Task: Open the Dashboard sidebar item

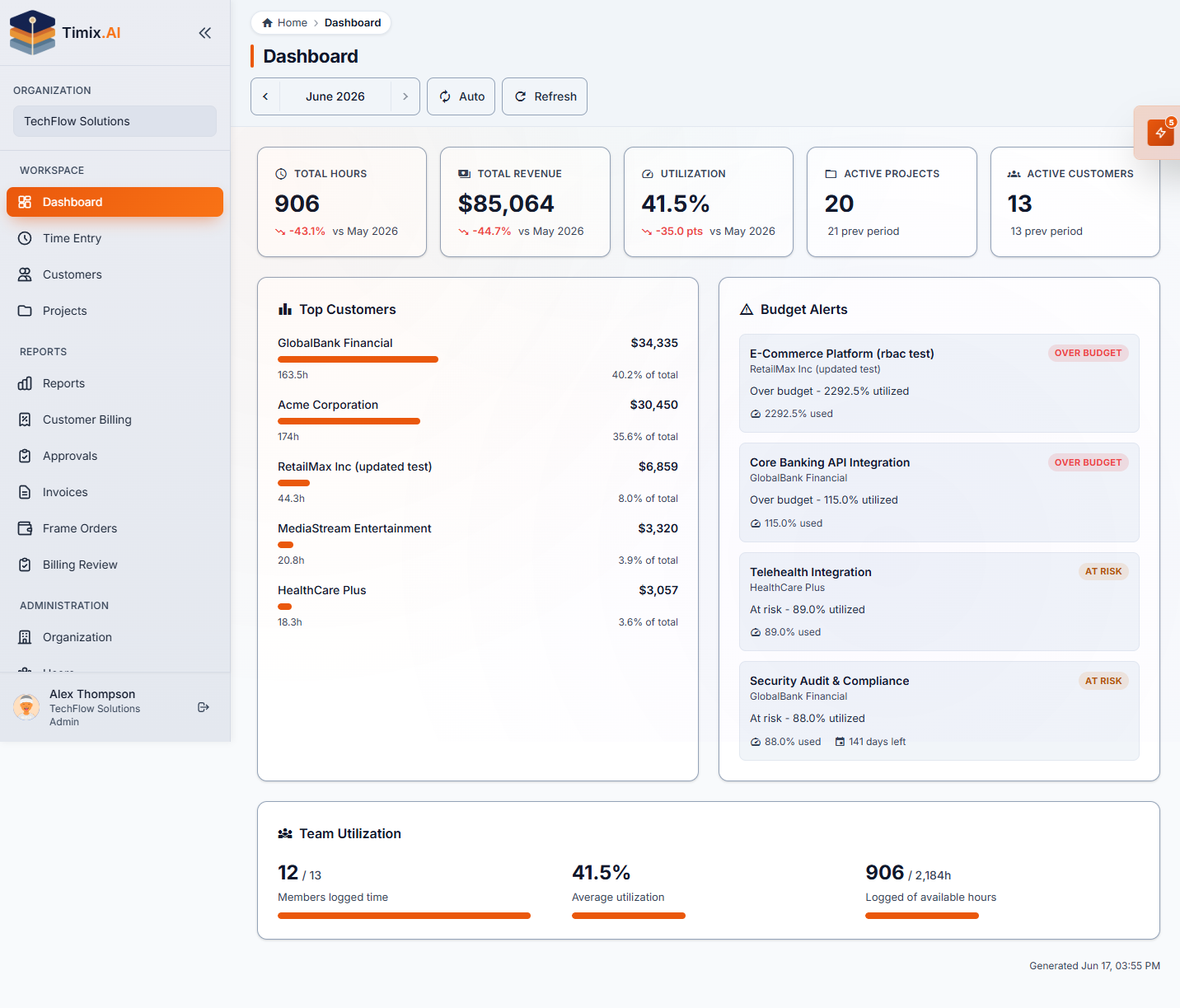Action: tap(115, 202)
